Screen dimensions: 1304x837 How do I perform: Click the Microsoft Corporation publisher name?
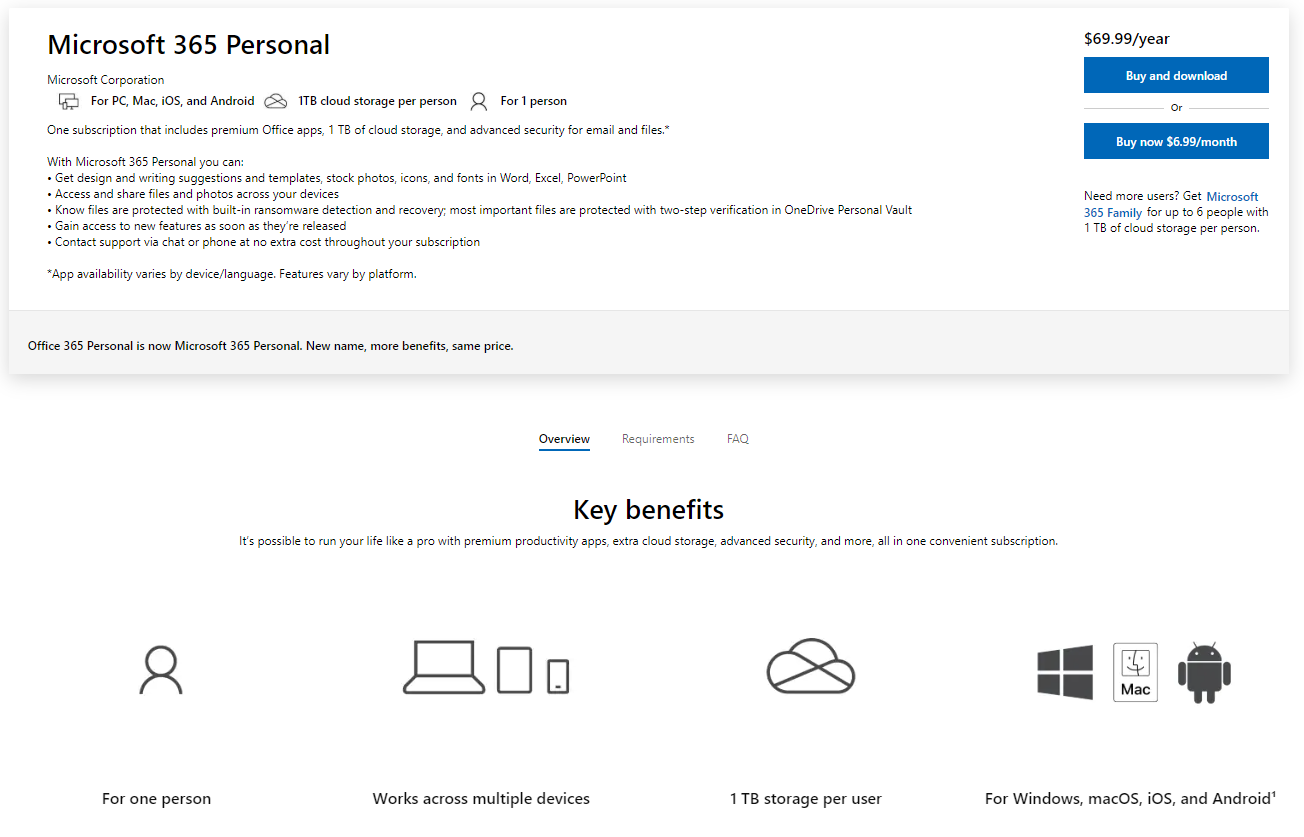[106, 80]
